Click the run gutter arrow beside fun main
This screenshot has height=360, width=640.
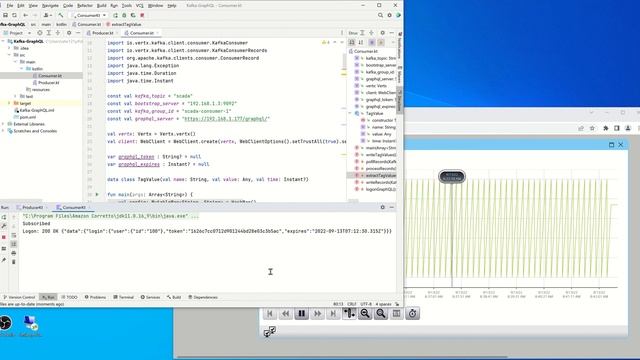point(97,195)
